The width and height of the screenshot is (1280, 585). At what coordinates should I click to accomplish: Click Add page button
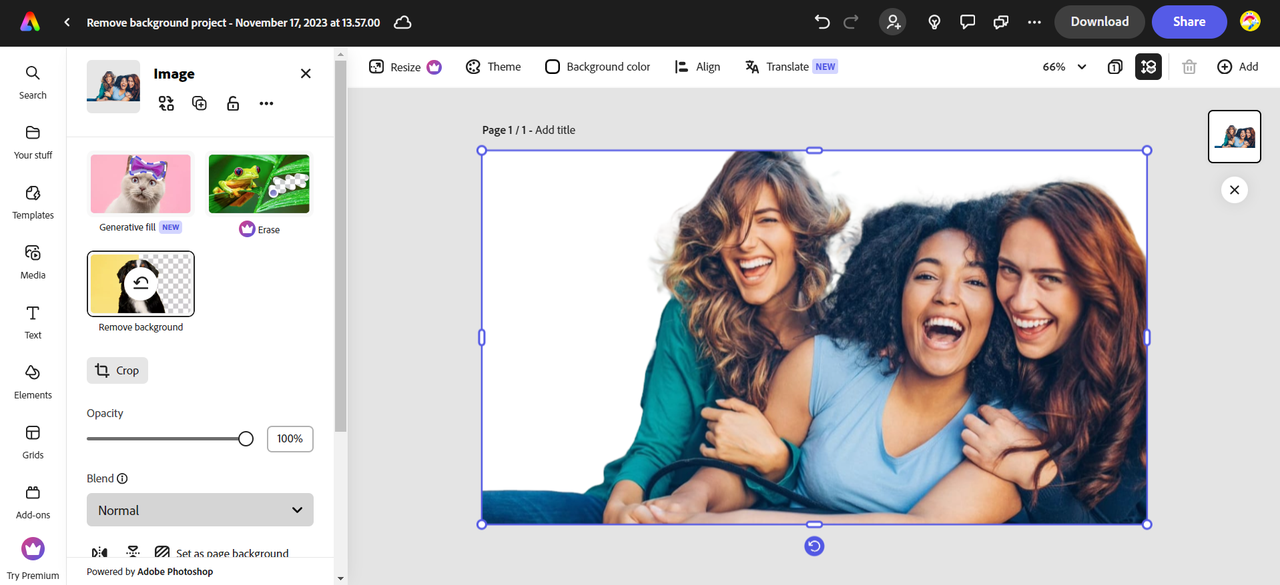tap(1237, 67)
